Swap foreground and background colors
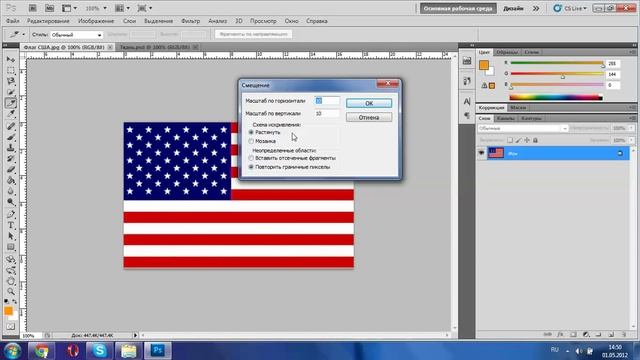 (15, 302)
